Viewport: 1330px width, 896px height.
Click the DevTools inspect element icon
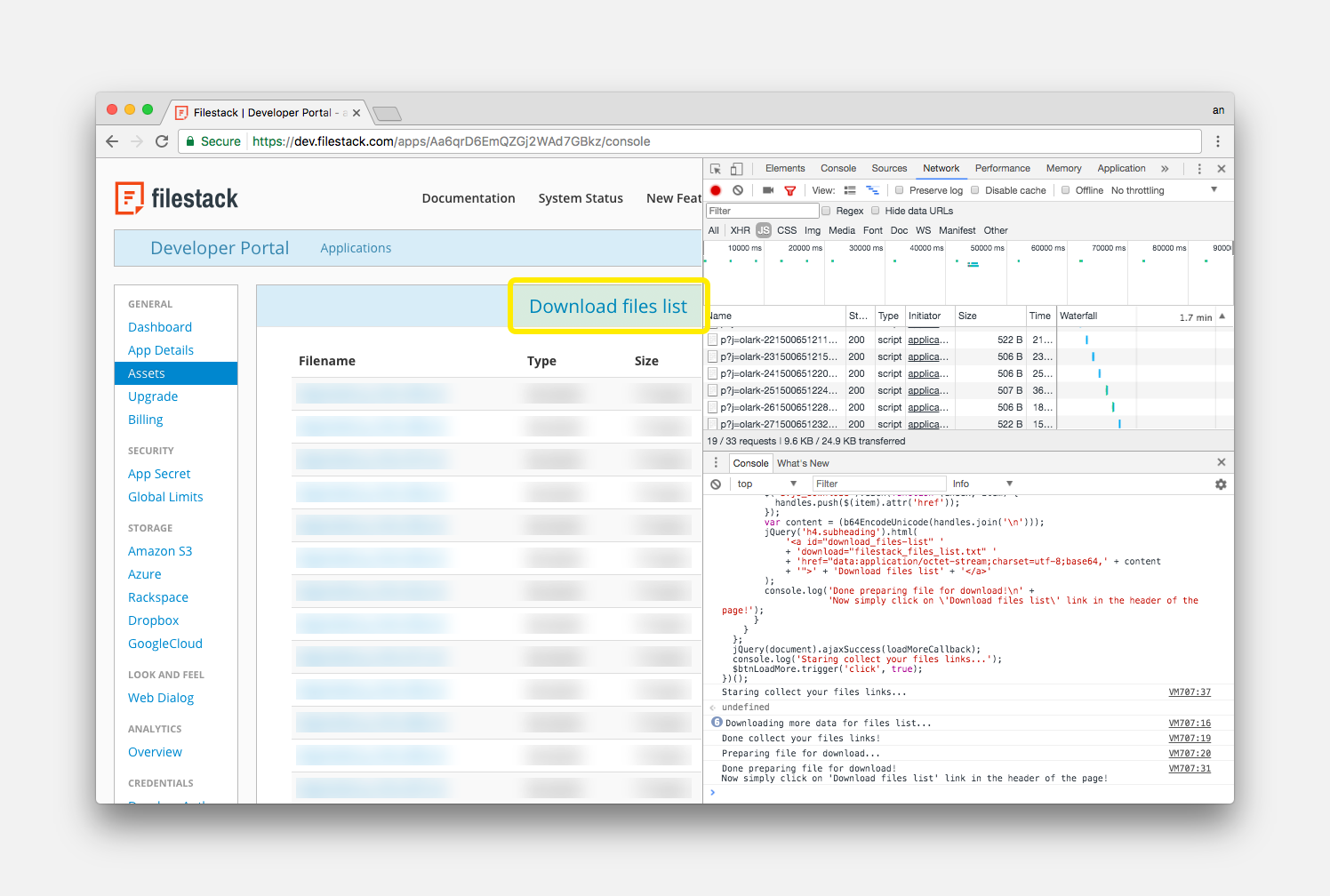tap(716, 169)
